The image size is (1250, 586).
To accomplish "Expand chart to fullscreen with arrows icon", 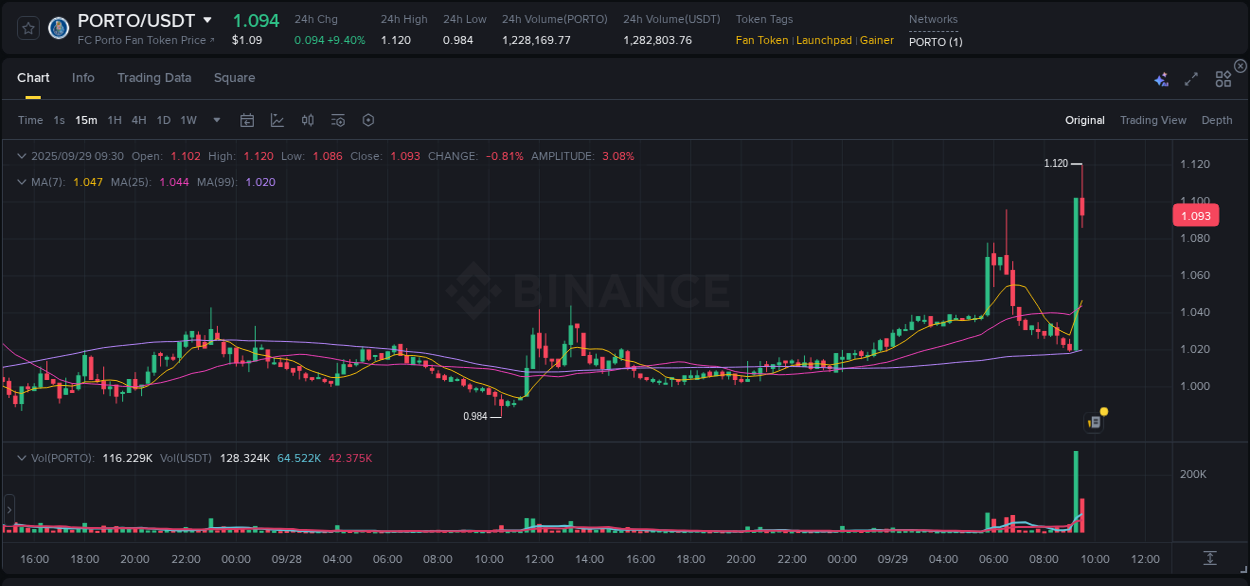I will coord(1191,78).
